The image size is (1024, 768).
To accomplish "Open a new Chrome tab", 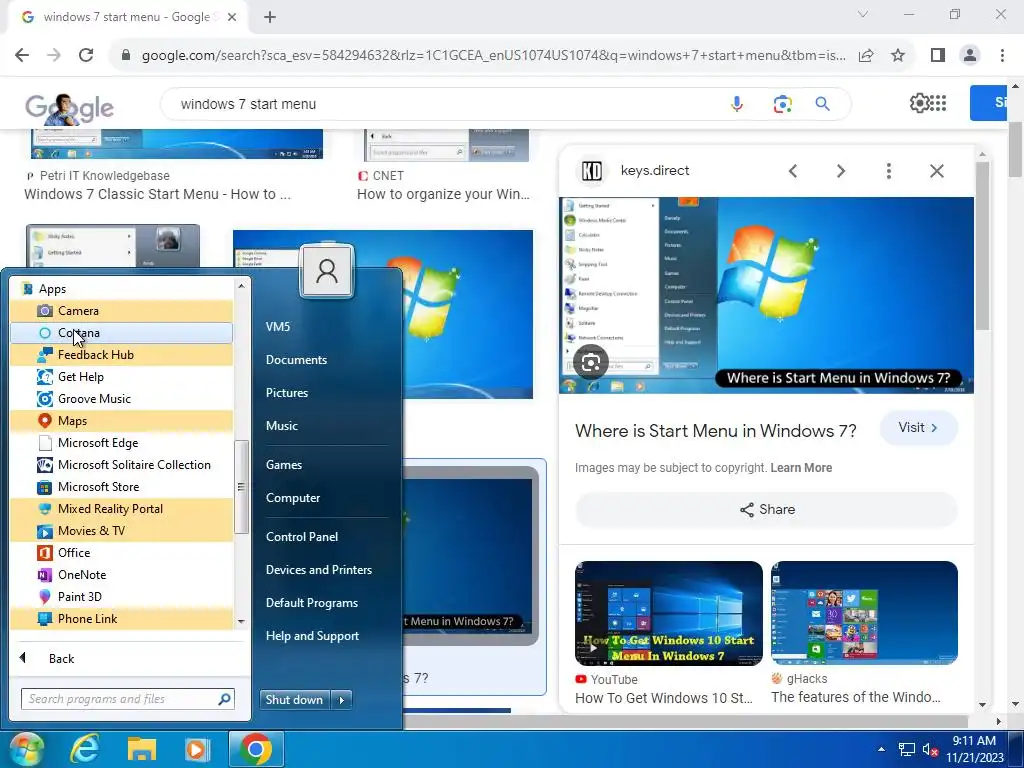I will pyautogui.click(x=270, y=17).
